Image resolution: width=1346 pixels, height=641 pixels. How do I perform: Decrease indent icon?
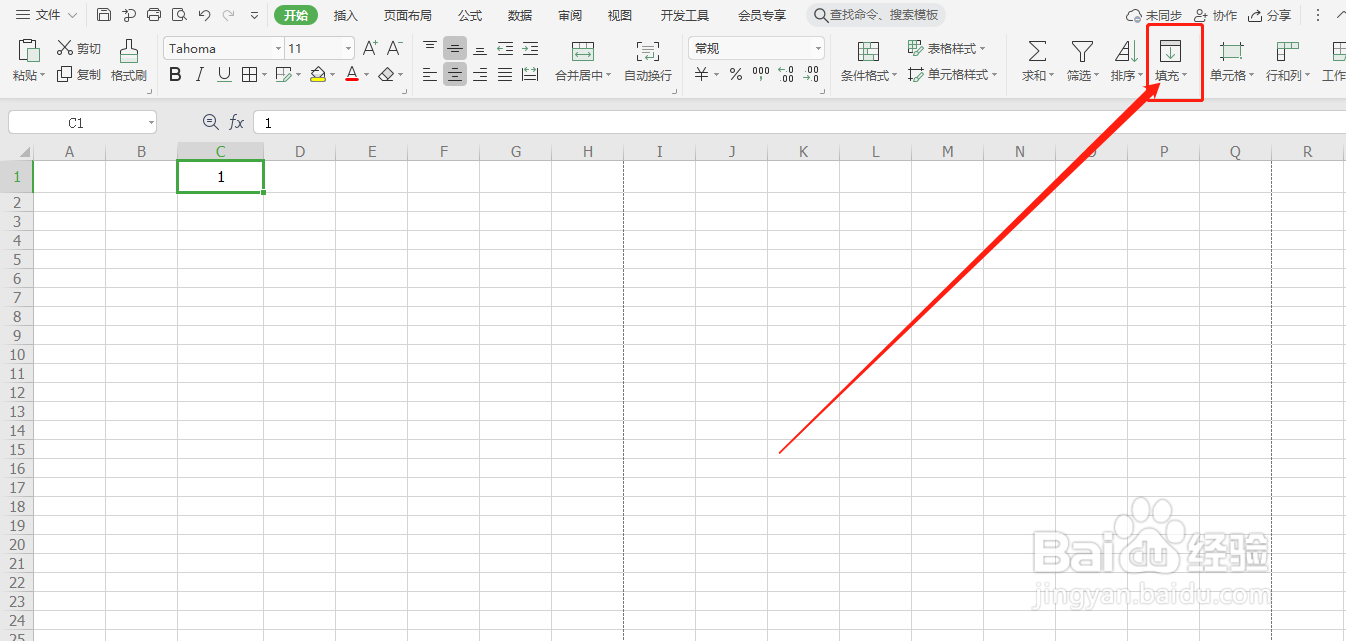pos(505,48)
